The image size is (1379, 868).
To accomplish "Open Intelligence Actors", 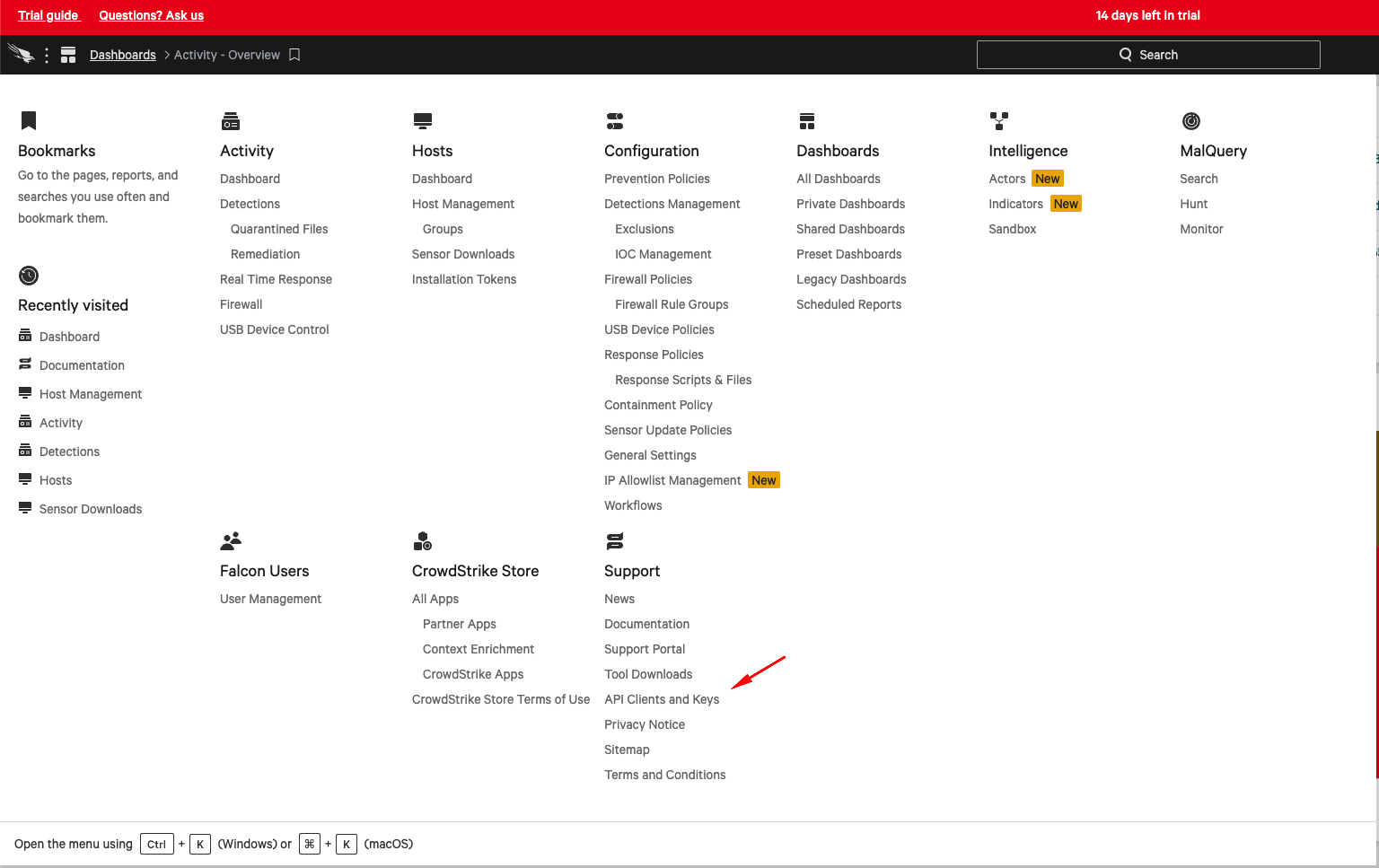I will point(1006,179).
